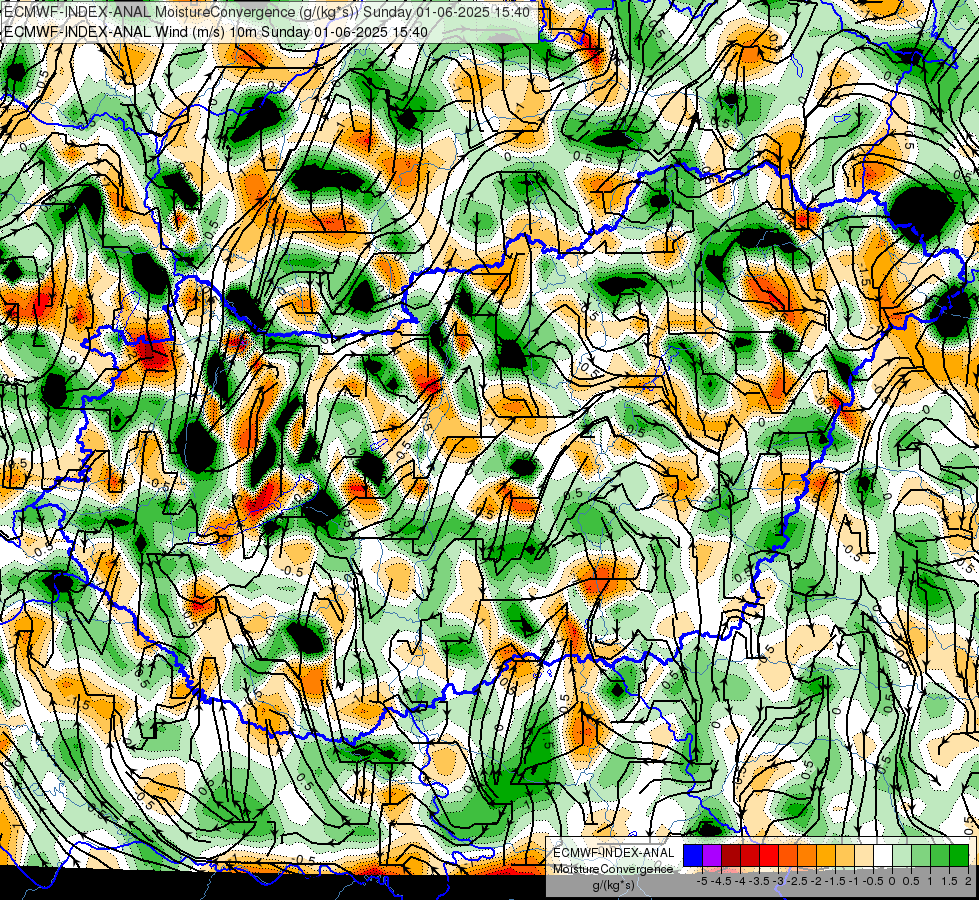Select legend swatch between -4 and -3.5
Screen dimensions: 979x900
click(750, 856)
